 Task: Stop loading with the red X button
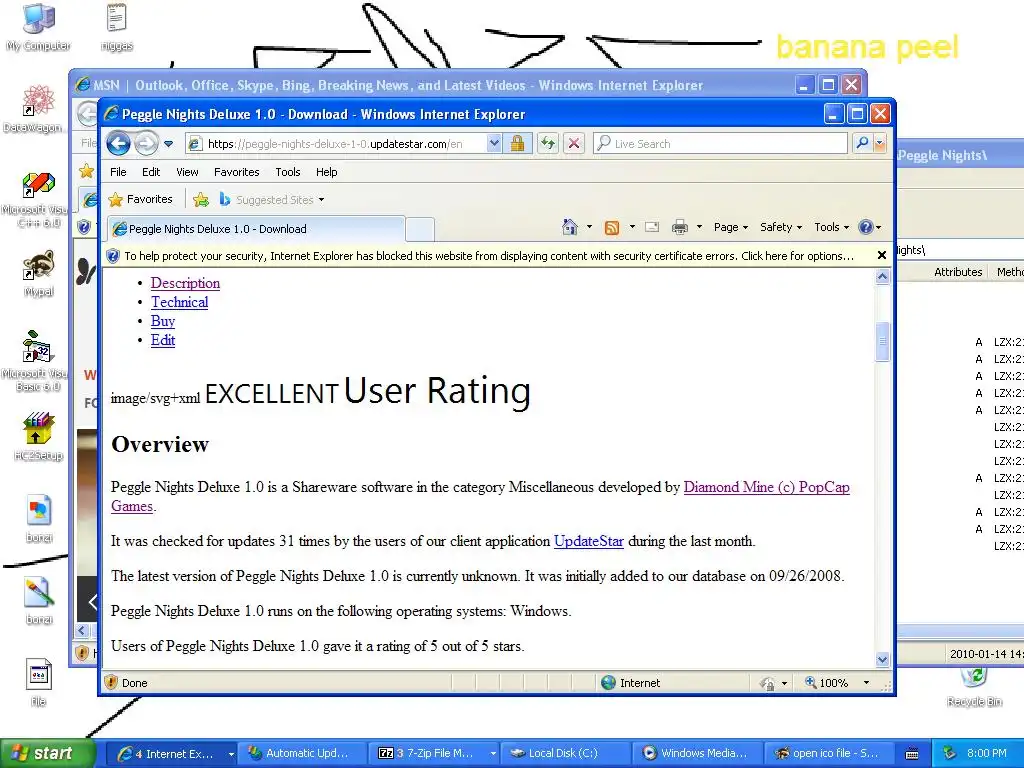(x=573, y=143)
